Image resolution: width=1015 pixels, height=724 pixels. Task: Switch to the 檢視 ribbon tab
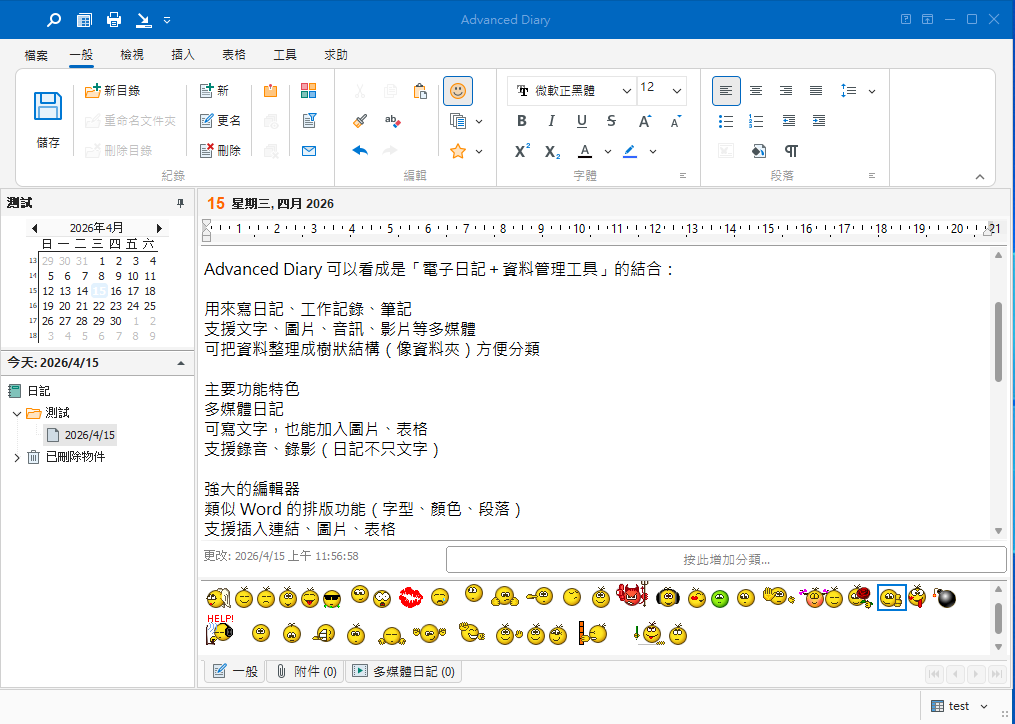pyautogui.click(x=132, y=55)
